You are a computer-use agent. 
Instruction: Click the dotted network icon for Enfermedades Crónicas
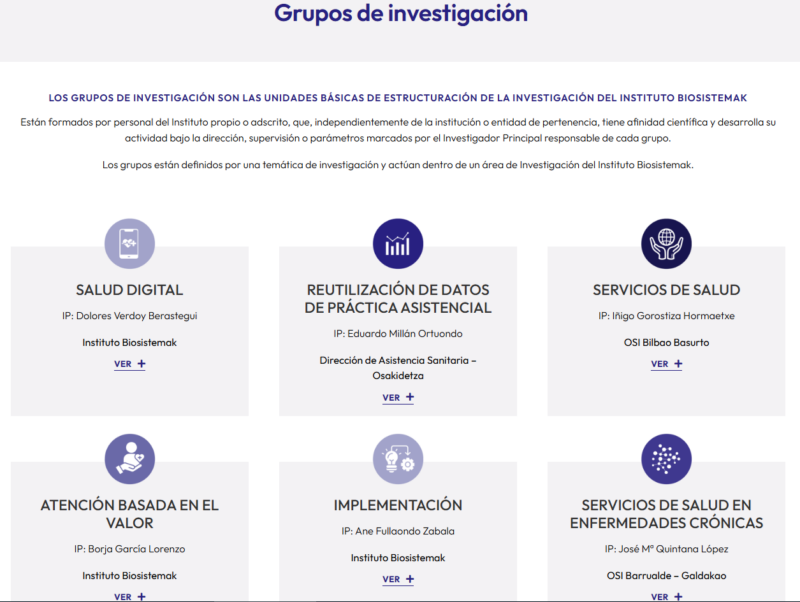[666, 459]
